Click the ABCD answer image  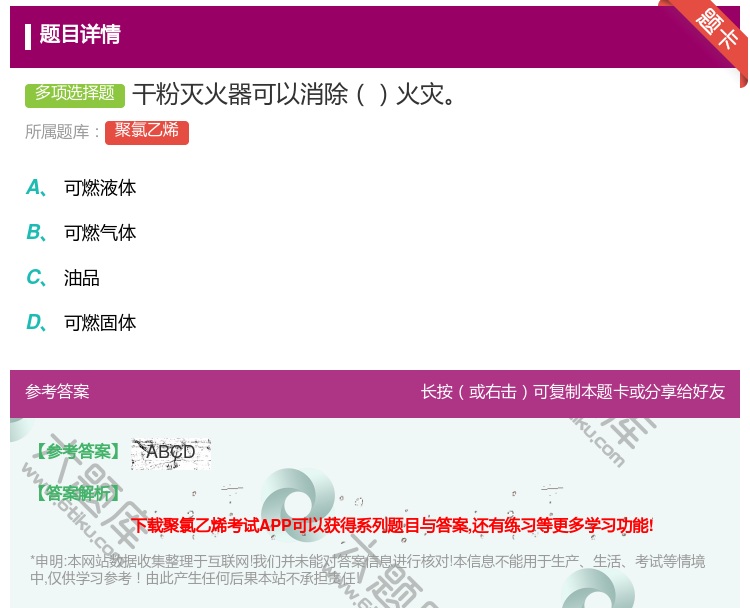(171, 453)
